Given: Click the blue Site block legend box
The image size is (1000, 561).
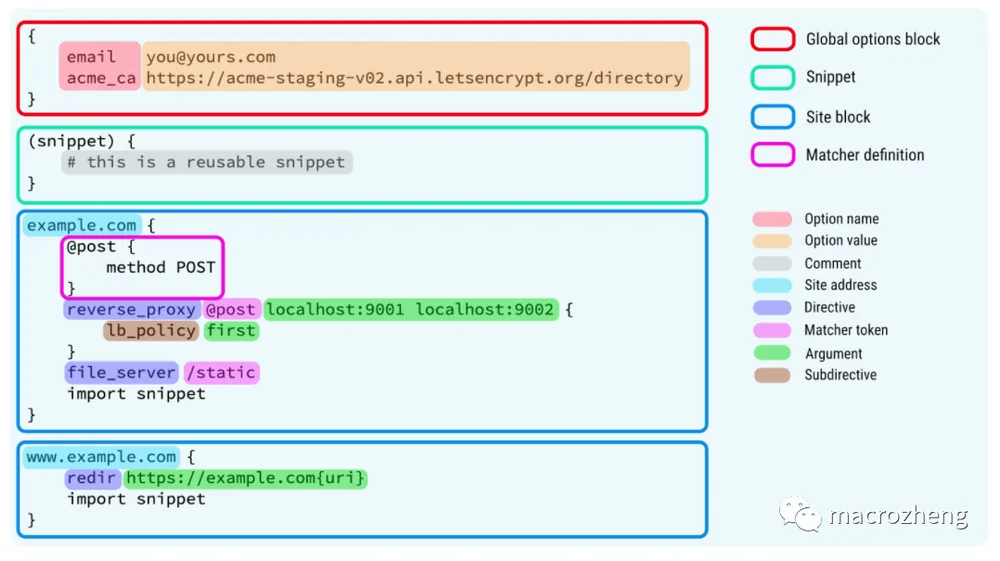Looking at the screenshot, I should 772,117.
